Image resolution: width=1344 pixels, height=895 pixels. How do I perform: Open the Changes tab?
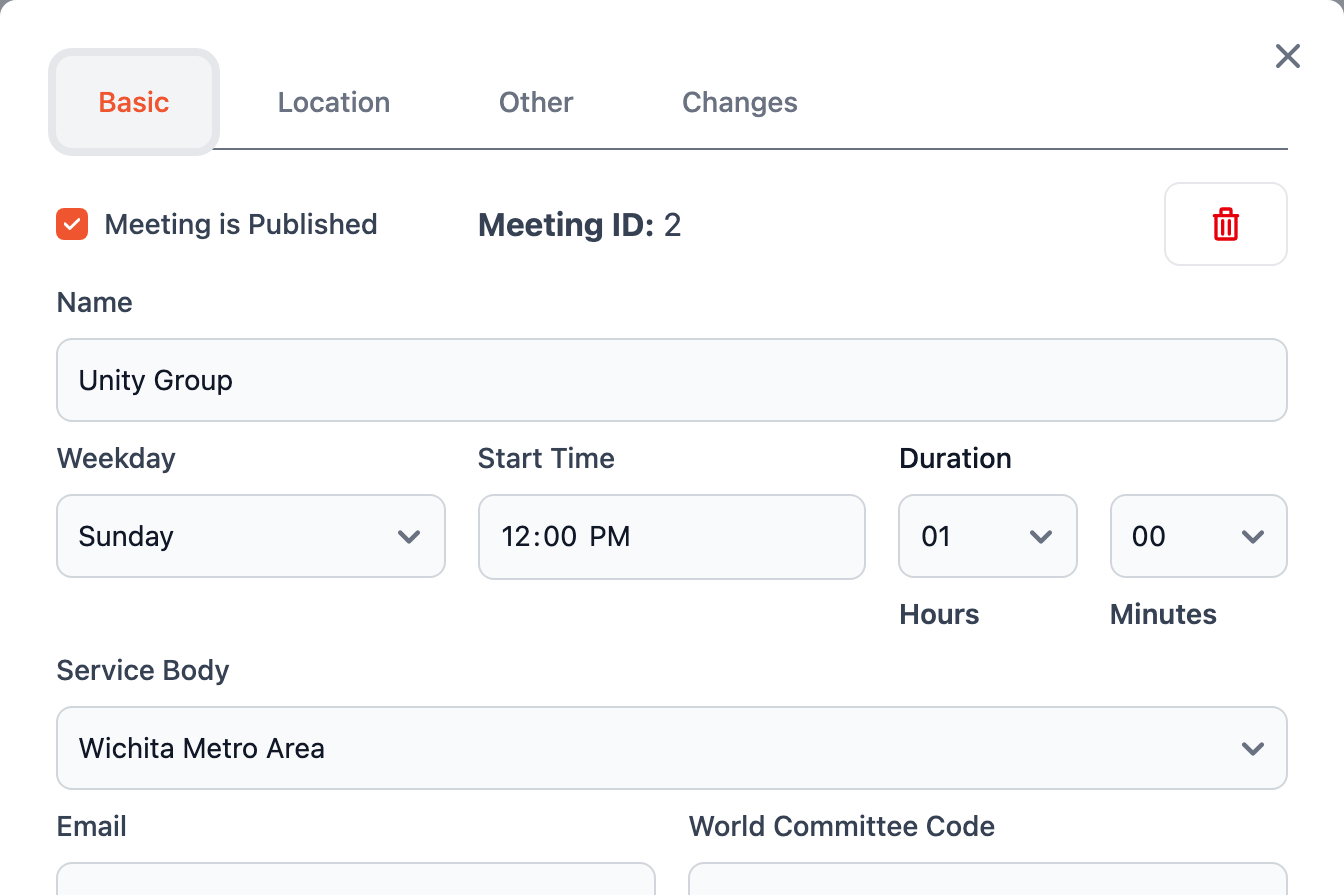click(x=740, y=102)
